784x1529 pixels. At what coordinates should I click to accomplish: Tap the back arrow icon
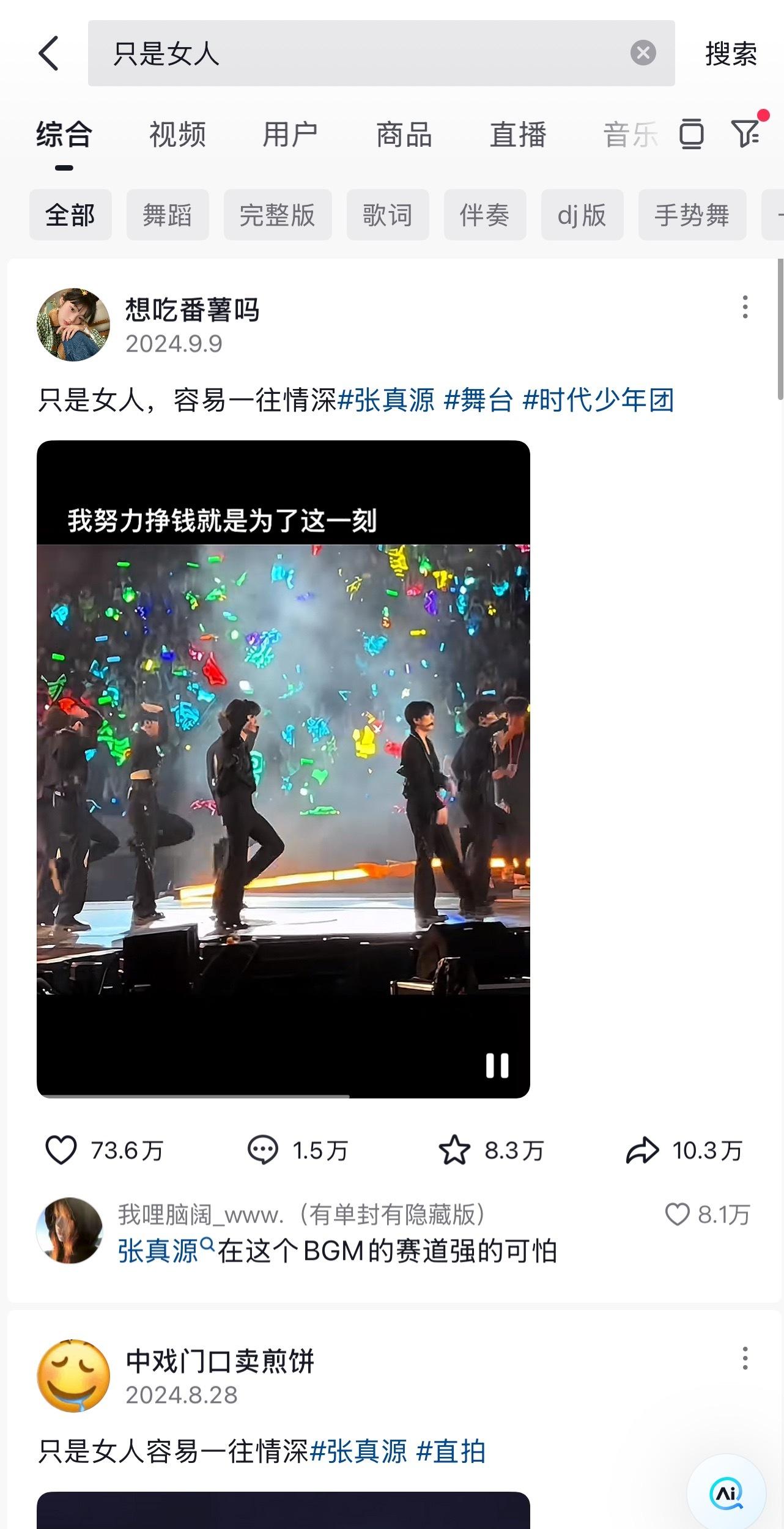tap(48, 53)
